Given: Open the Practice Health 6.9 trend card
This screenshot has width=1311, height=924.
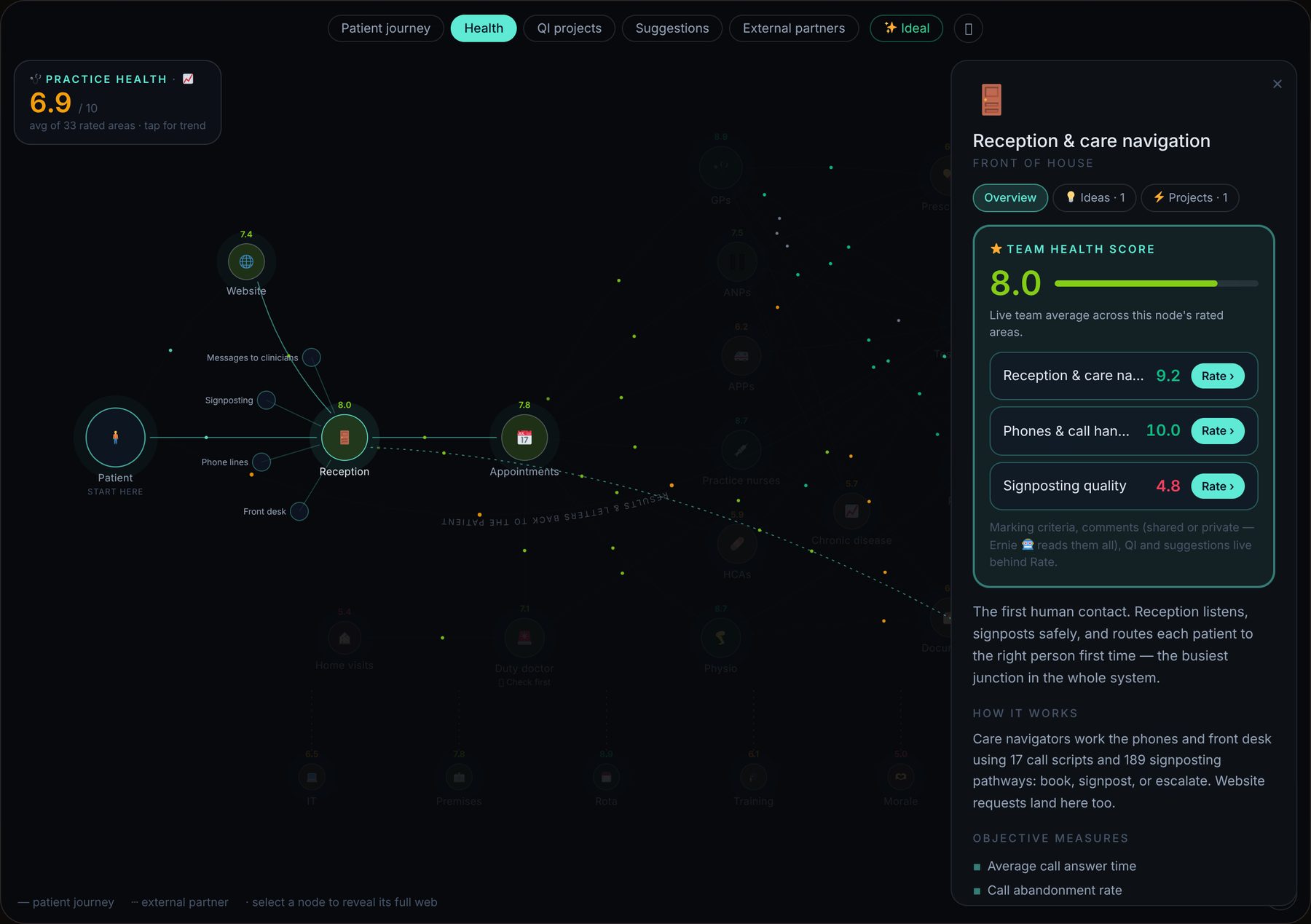Looking at the screenshot, I should 117,102.
